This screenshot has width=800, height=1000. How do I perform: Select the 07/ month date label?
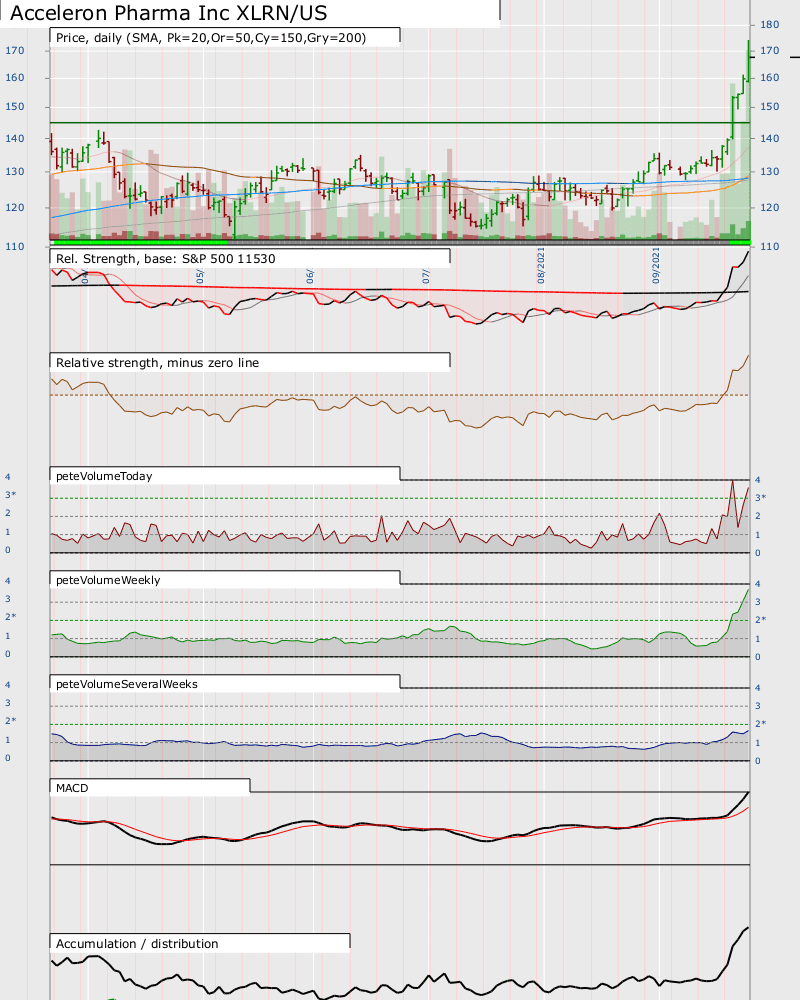click(x=426, y=276)
